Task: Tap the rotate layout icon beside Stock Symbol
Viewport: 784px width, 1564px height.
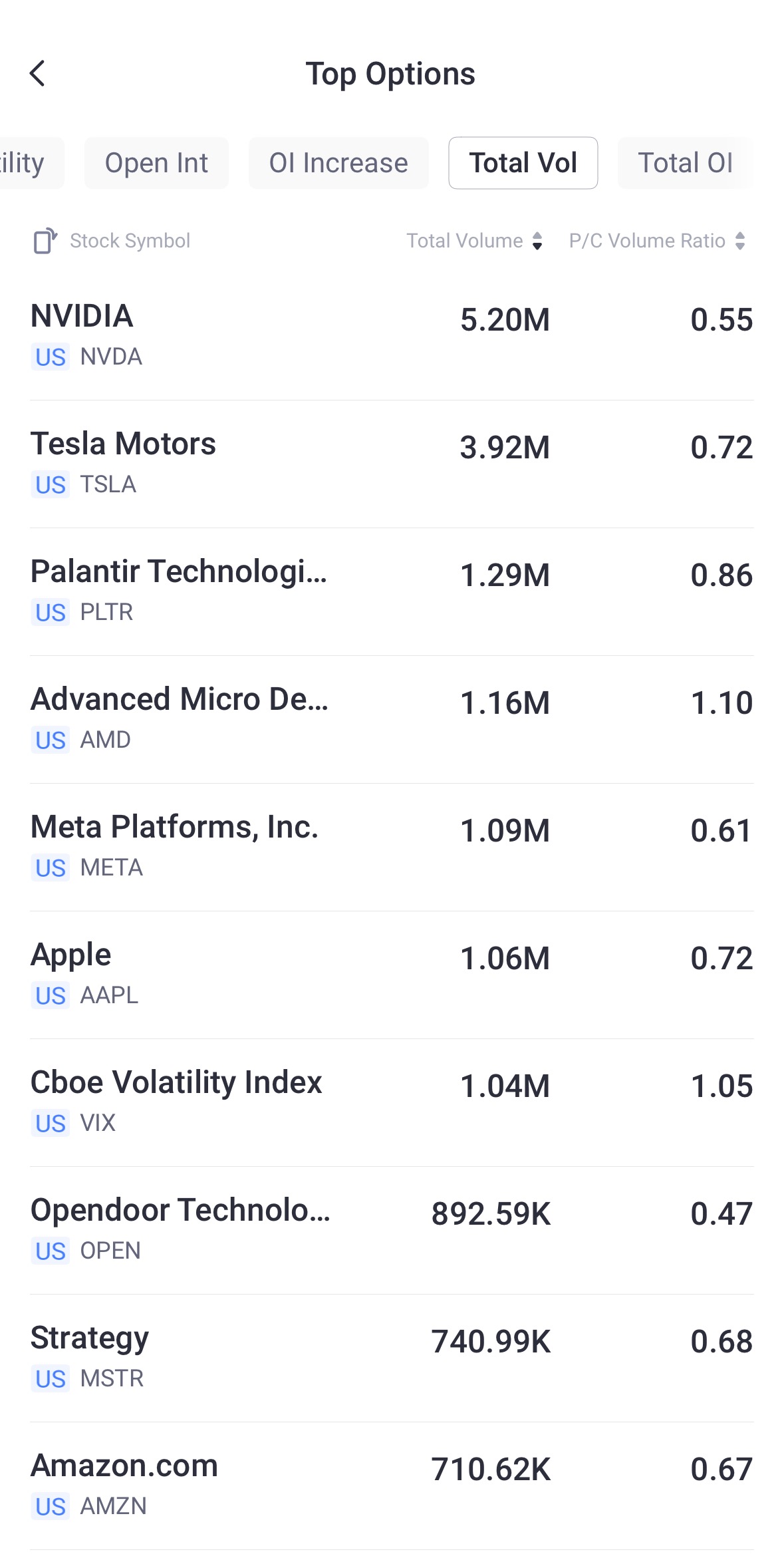Action: click(45, 241)
